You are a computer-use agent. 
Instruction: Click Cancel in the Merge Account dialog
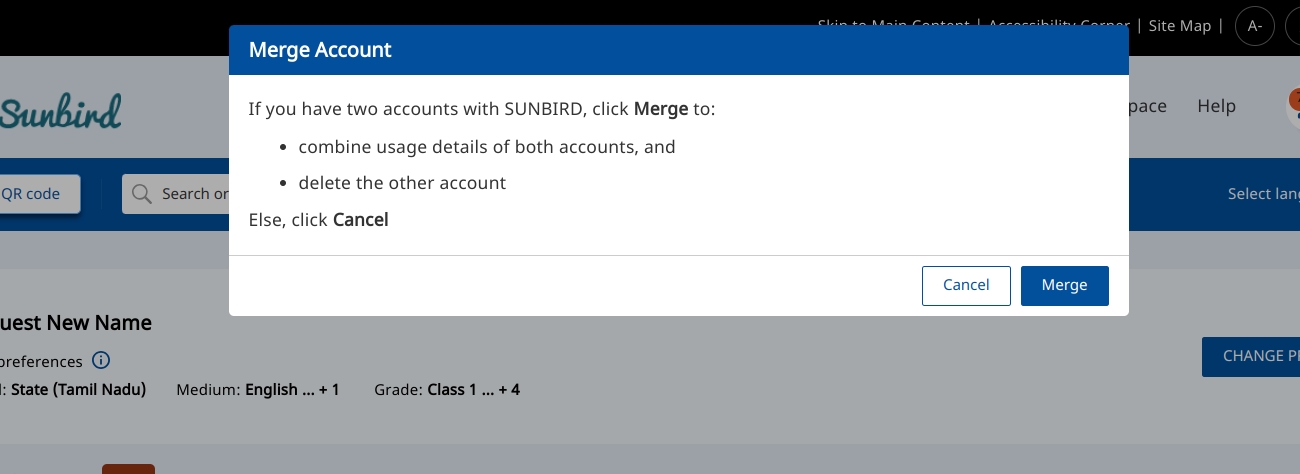[966, 285]
